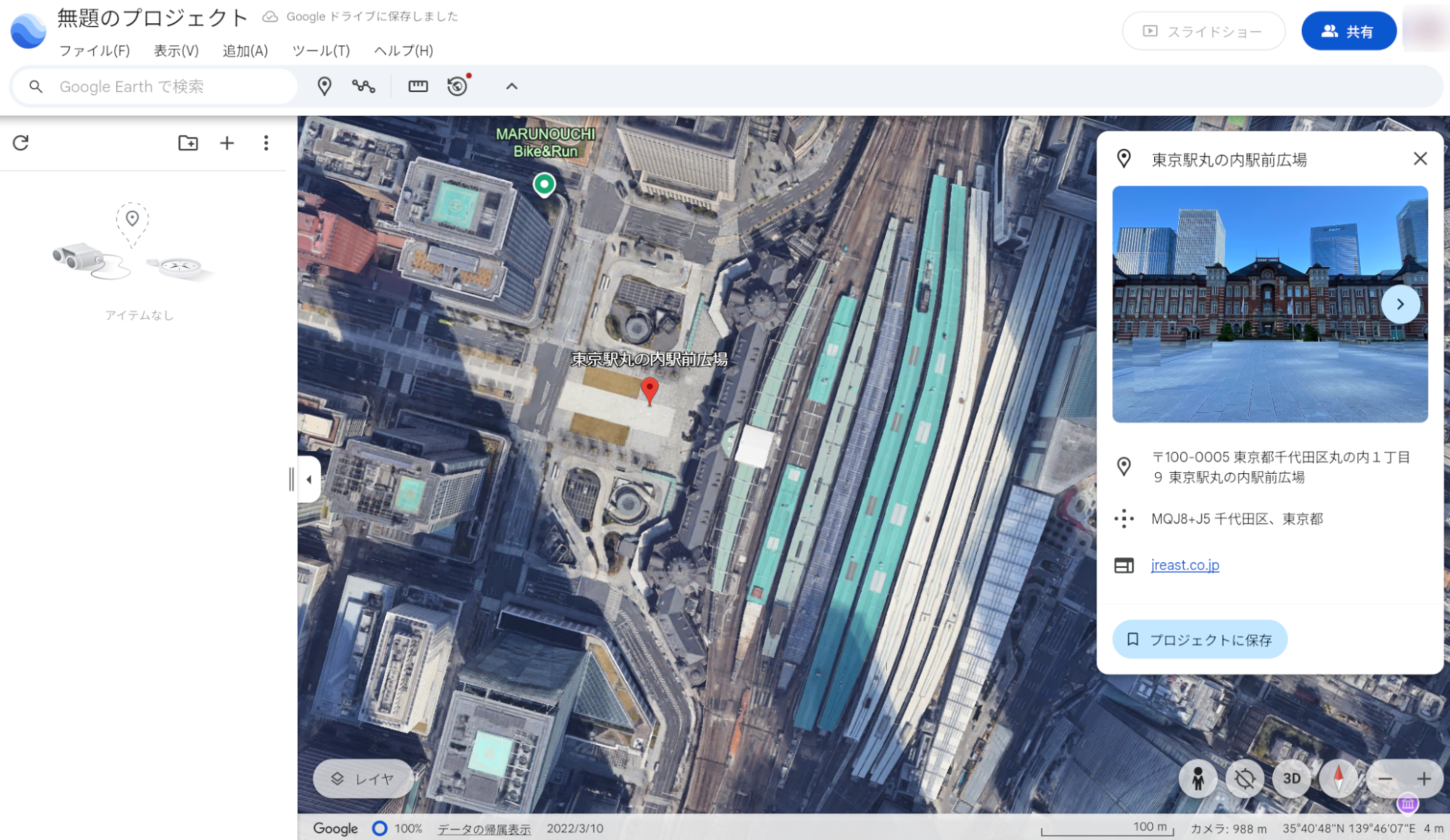Open the measure distance ruler tool
1450x840 pixels.
418,86
